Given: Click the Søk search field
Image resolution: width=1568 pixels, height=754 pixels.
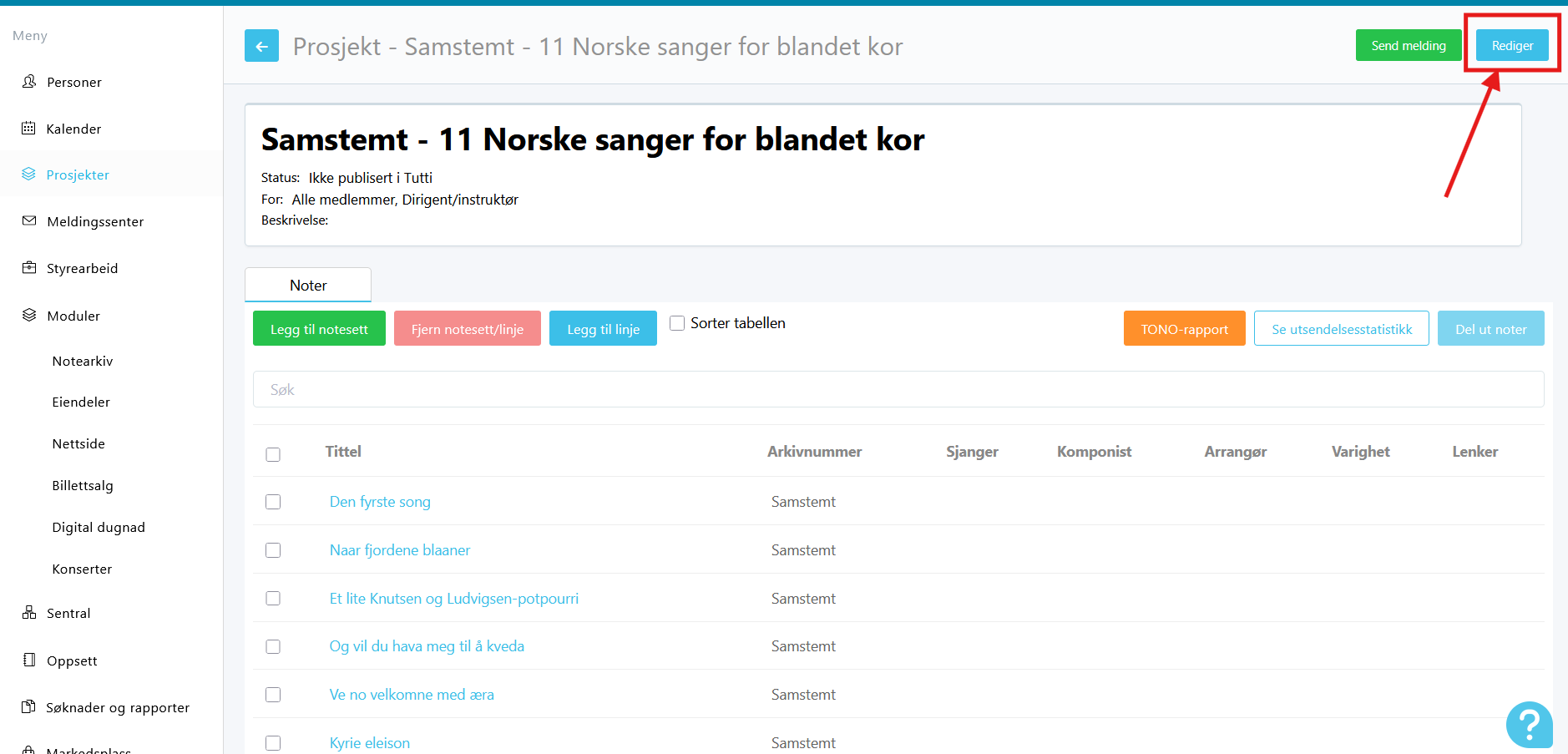Looking at the screenshot, I should pyautogui.click(x=898, y=389).
